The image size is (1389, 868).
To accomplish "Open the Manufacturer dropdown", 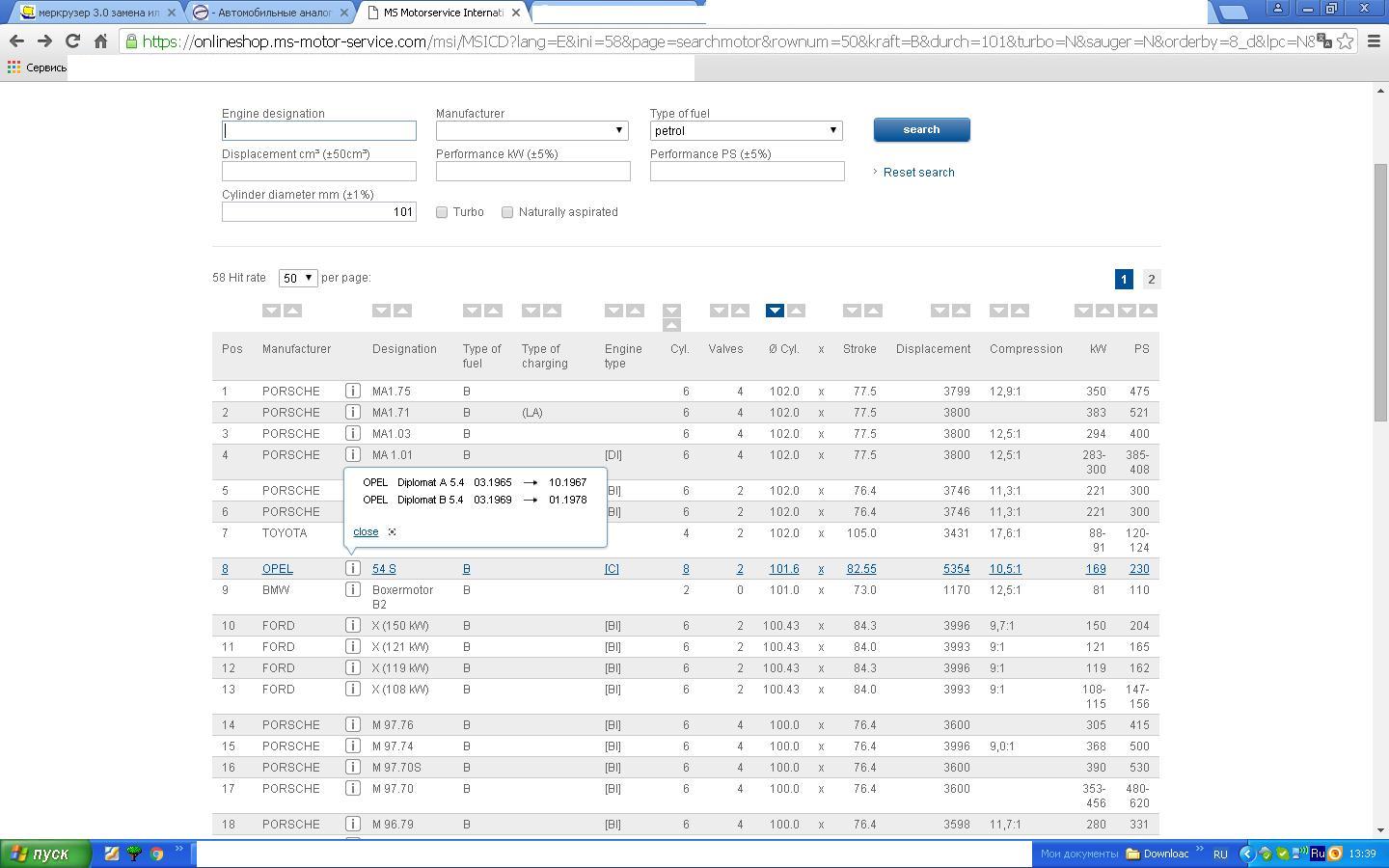I will (x=531, y=131).
